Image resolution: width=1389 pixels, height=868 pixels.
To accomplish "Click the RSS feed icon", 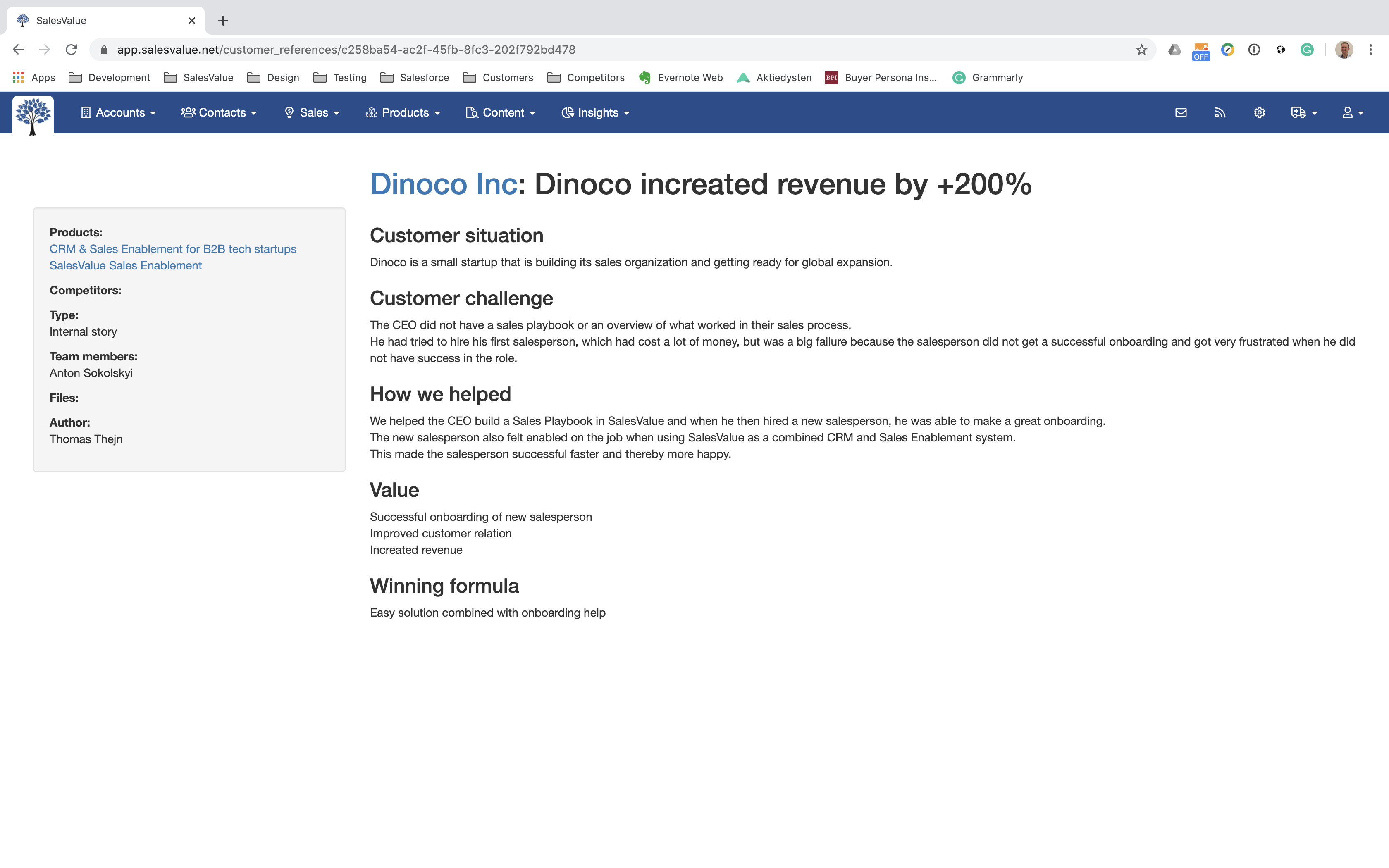I will [1220, 112].
